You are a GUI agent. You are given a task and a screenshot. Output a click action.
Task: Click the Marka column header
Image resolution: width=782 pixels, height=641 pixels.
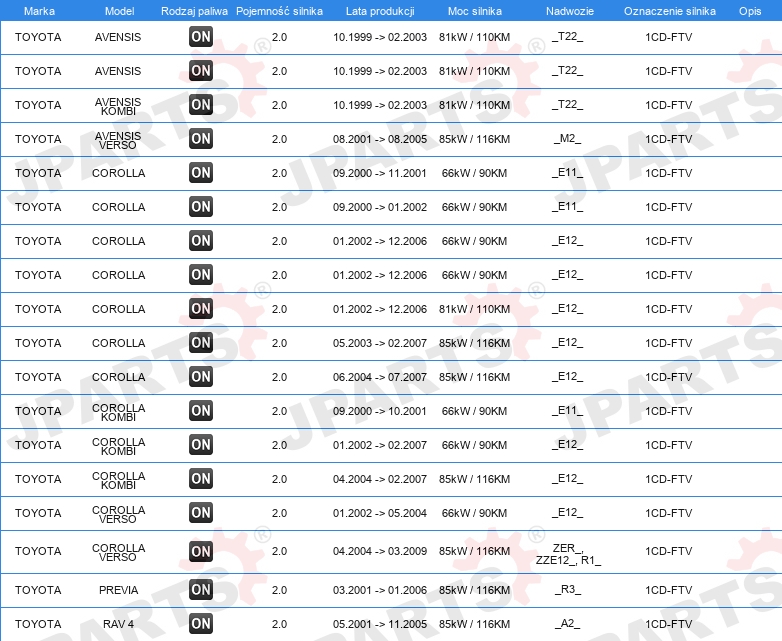coord(39,11)
